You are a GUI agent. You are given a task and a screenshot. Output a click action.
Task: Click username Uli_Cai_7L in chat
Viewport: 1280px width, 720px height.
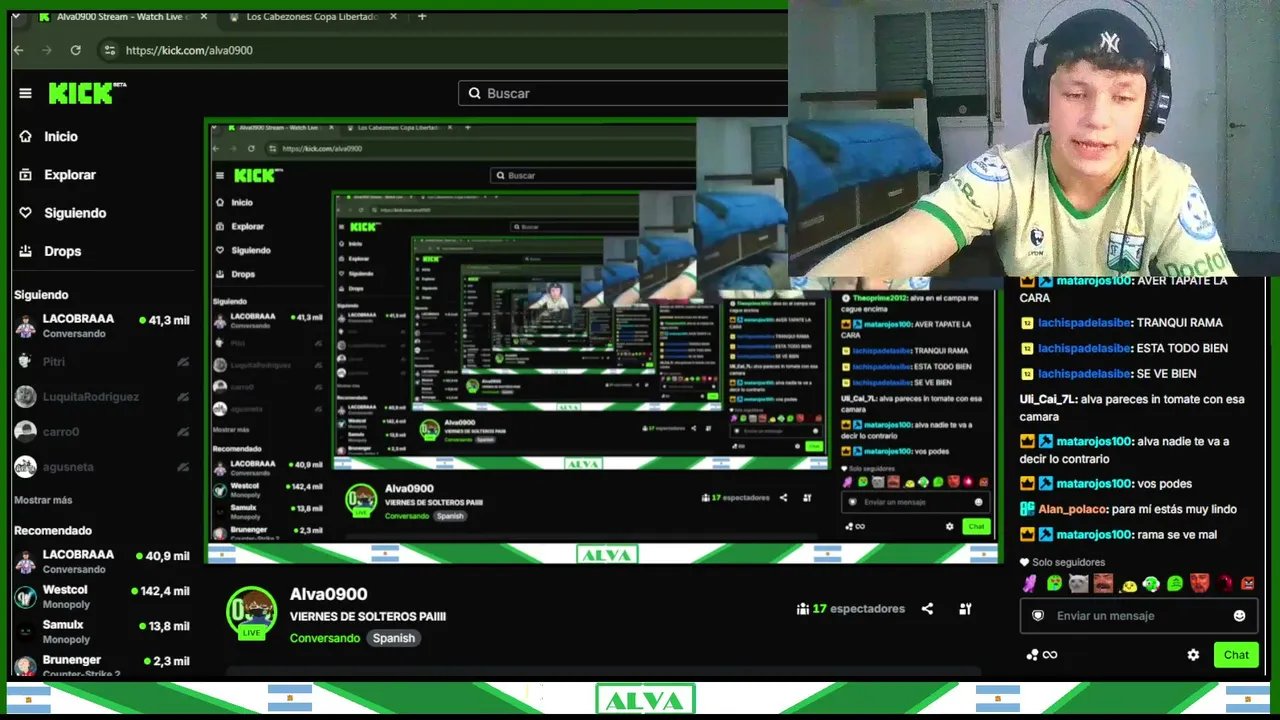click(1046, 399)
